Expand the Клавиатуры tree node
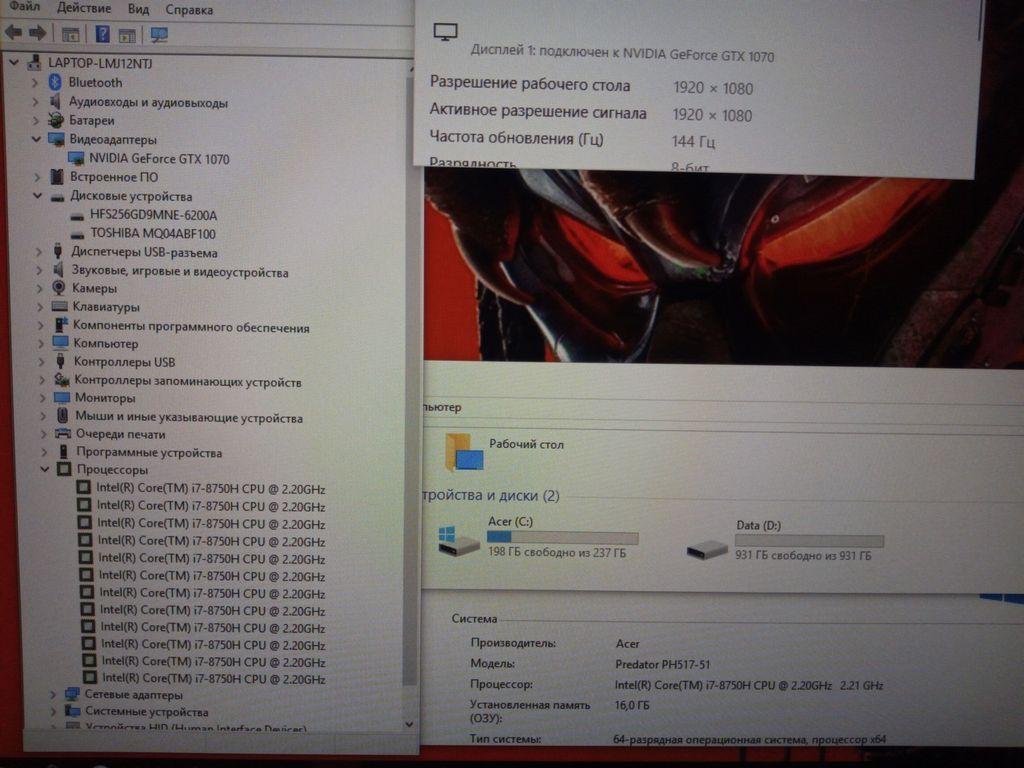The height and width of the screenshot is (768, 1024). click(40, 307)
